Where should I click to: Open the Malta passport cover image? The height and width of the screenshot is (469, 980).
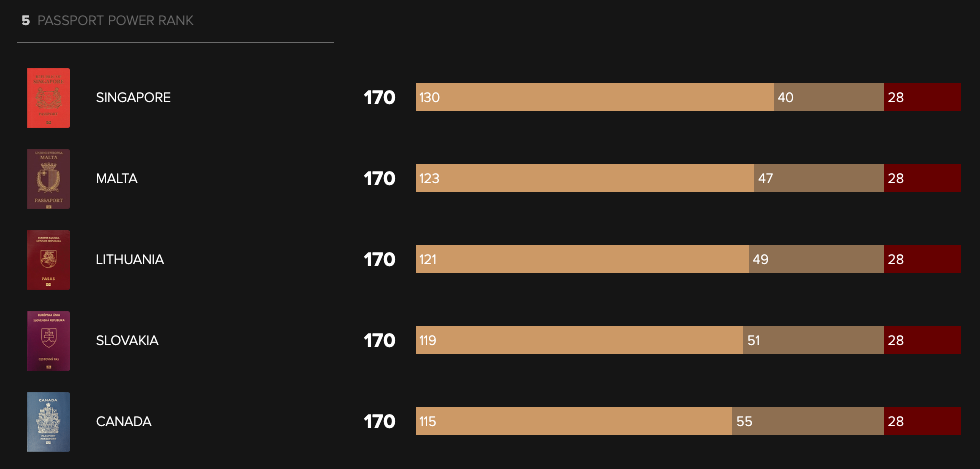pos(49,179)
